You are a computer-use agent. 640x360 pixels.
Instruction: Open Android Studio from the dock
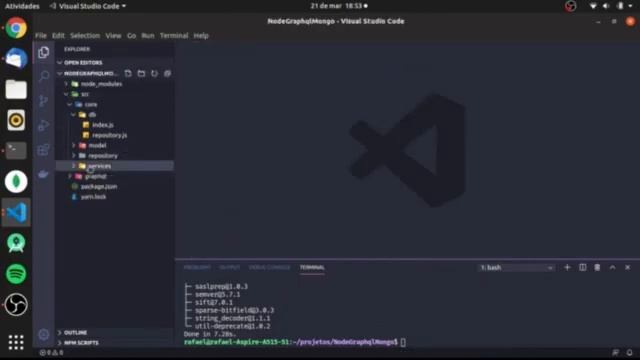tap(16, 243)
